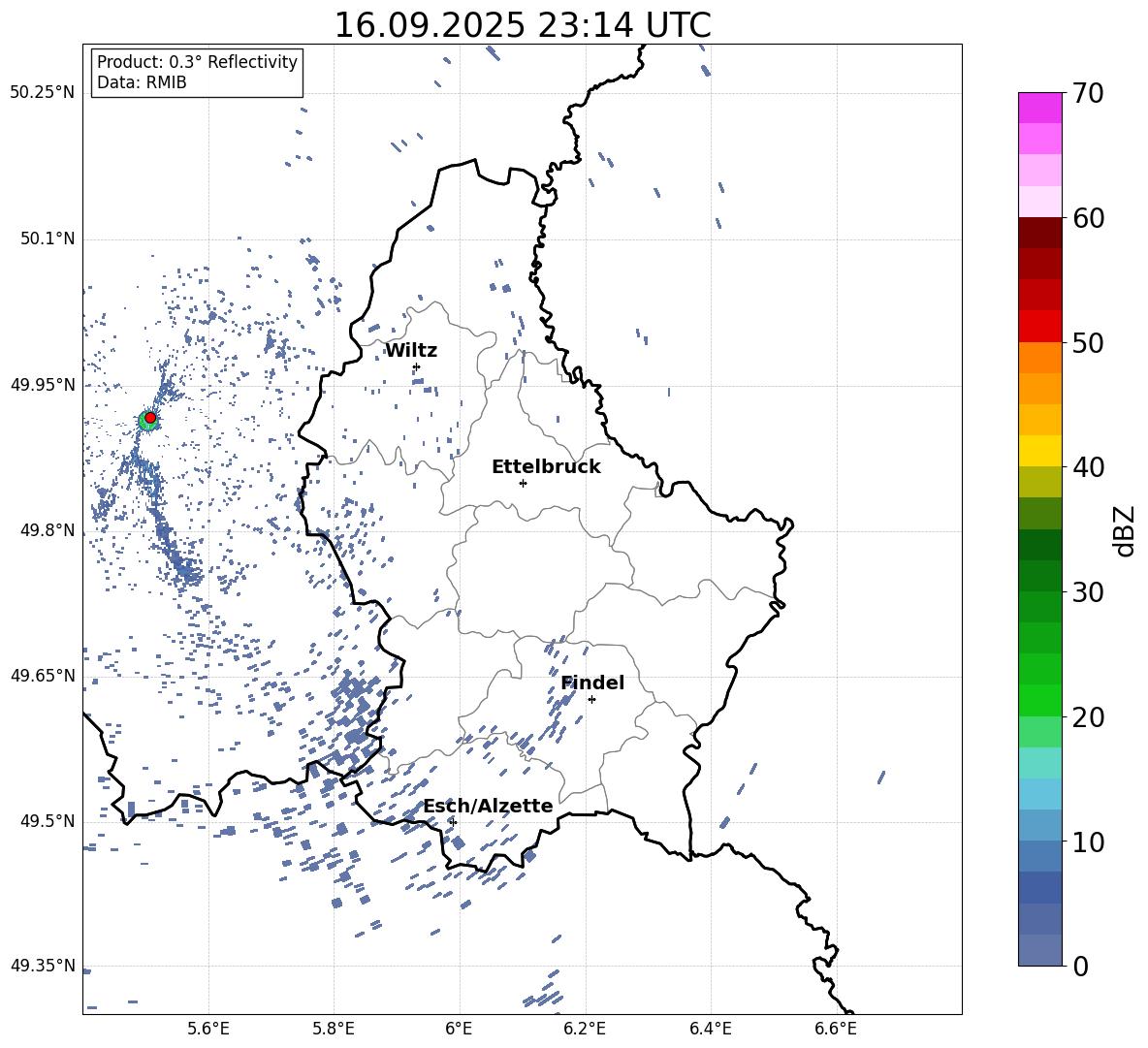
Task: Click the 50 value on colorbar
Action: 1088,342
